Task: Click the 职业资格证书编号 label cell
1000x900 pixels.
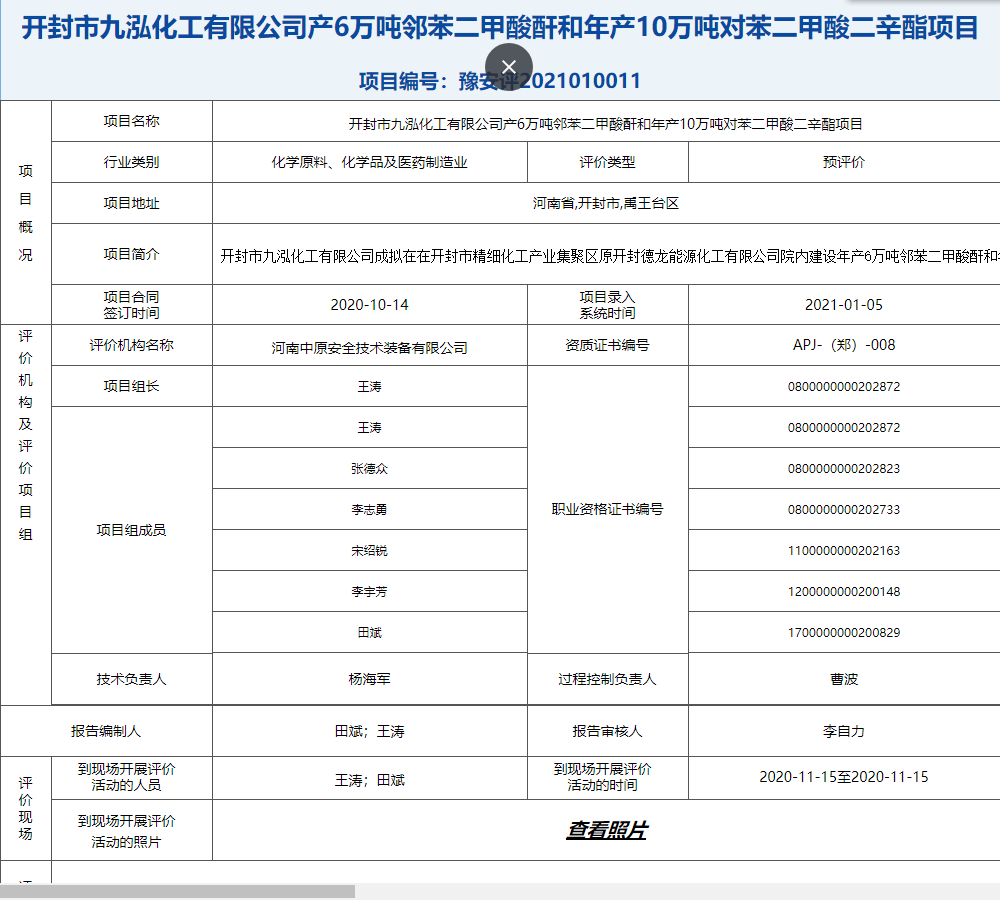Action: pyautogui.click(x=607, y=509)
